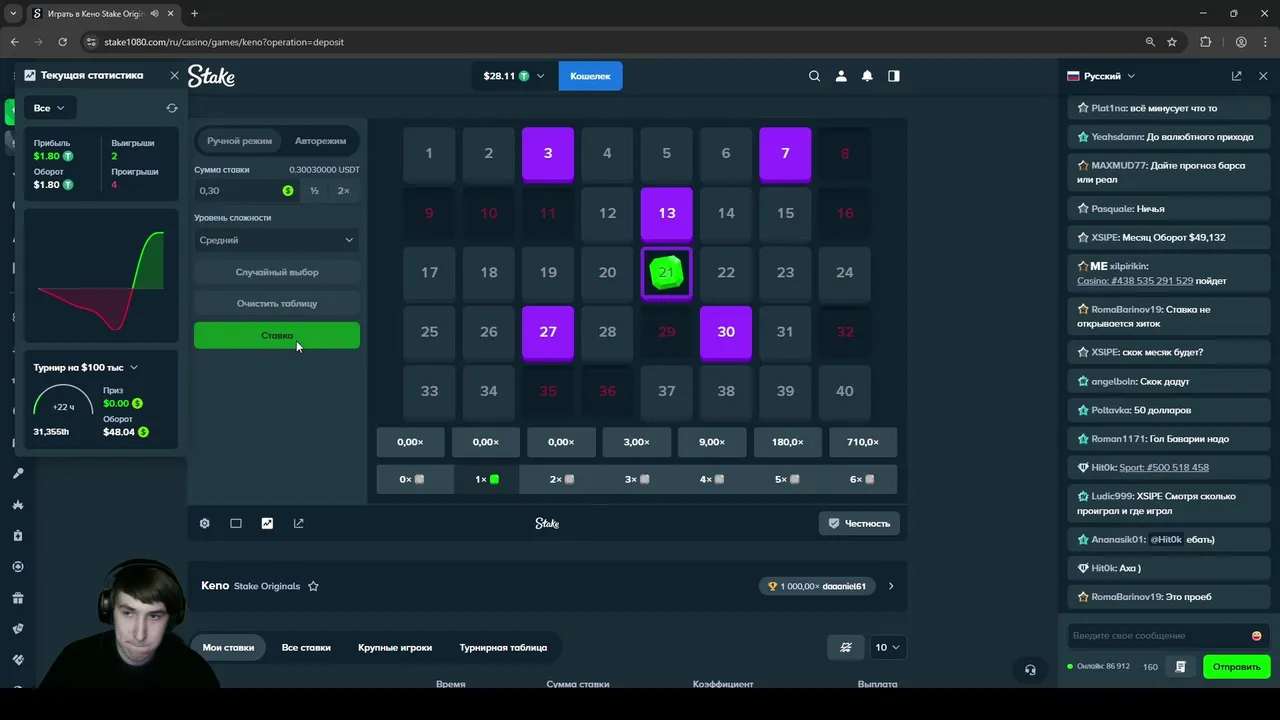Open the user profile icon
Screen dimensions: 1280x720
coord(841,76)
